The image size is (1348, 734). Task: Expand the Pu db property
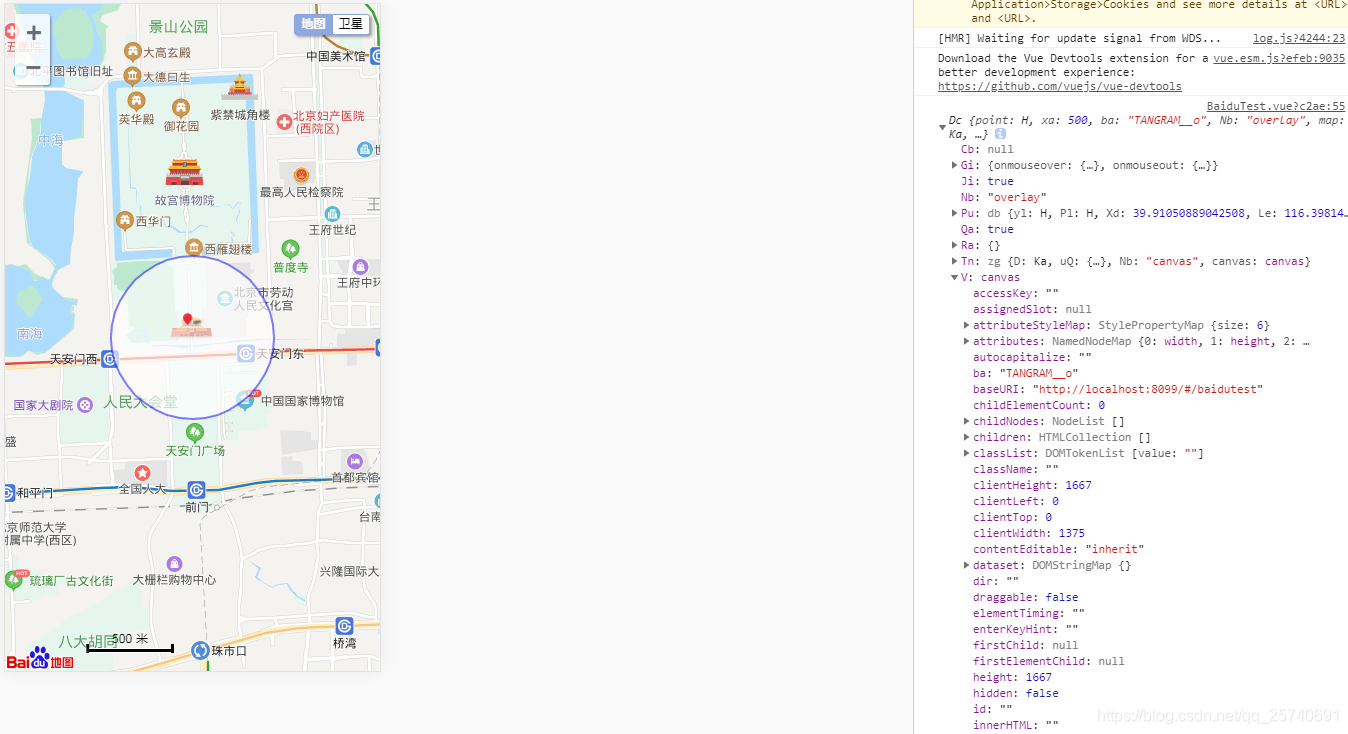click(955, 213)
